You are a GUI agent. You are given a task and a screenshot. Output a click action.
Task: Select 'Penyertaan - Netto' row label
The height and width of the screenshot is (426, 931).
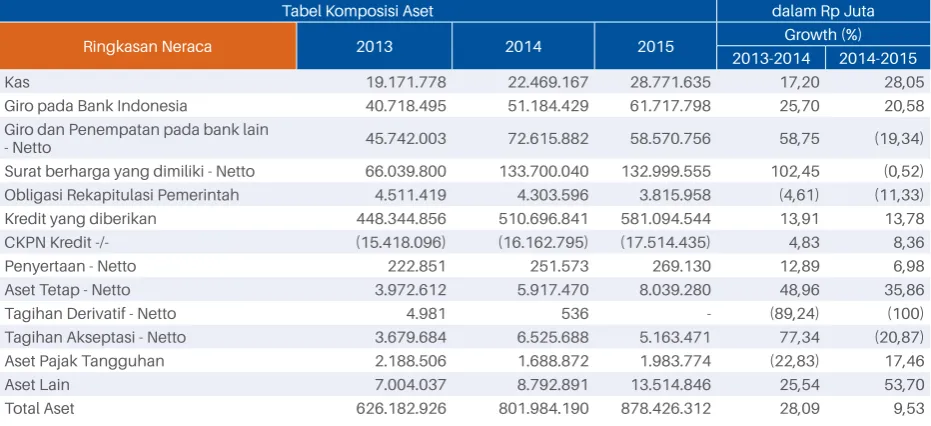pos(70,266)
